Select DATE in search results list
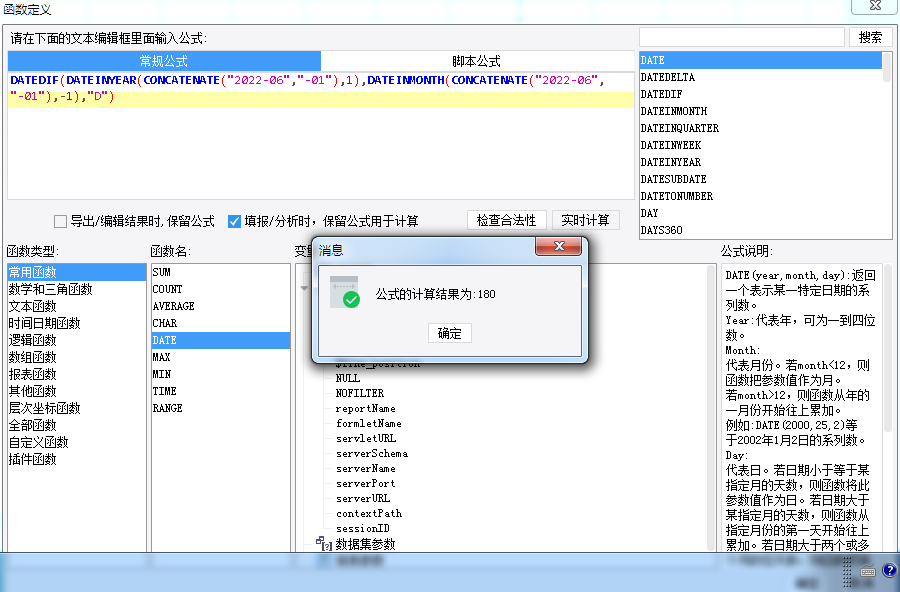This screenshot has height=592, width=900. point(761,60)
